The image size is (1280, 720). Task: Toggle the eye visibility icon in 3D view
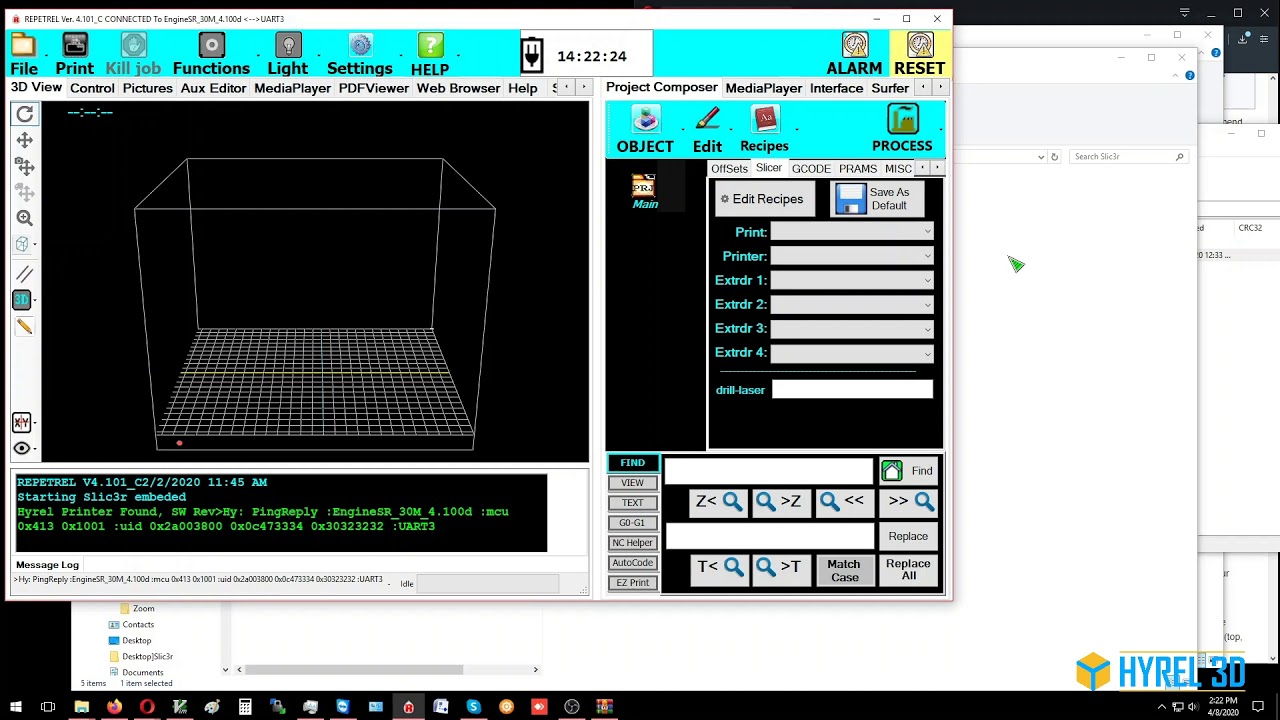coord(22,448)
